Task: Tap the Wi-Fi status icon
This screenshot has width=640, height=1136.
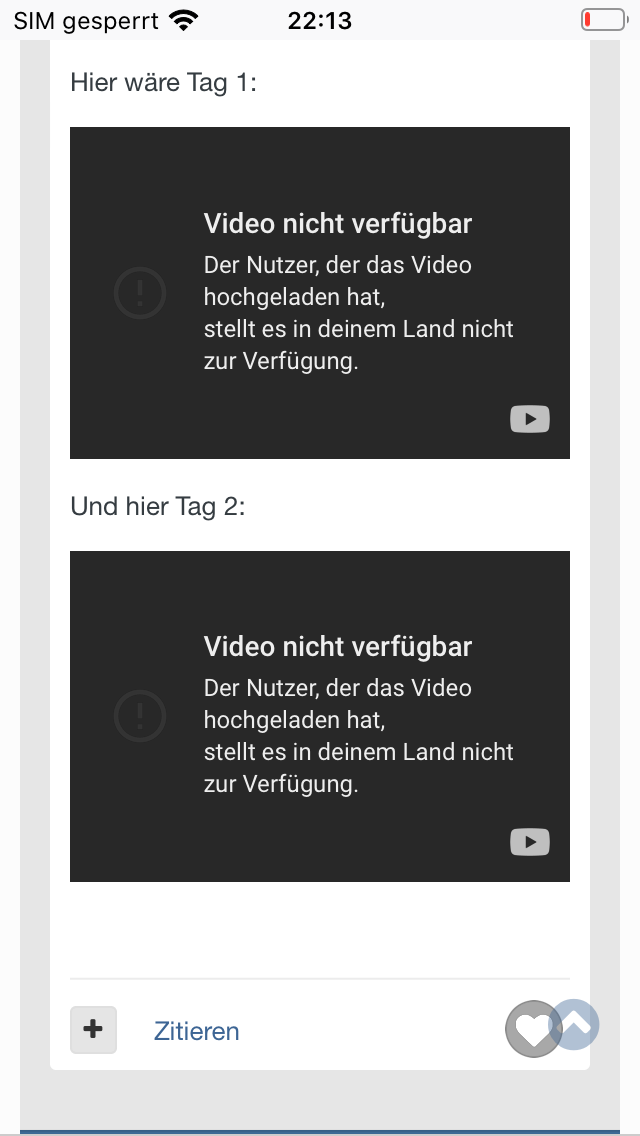Action: click(x=184, y=21)
